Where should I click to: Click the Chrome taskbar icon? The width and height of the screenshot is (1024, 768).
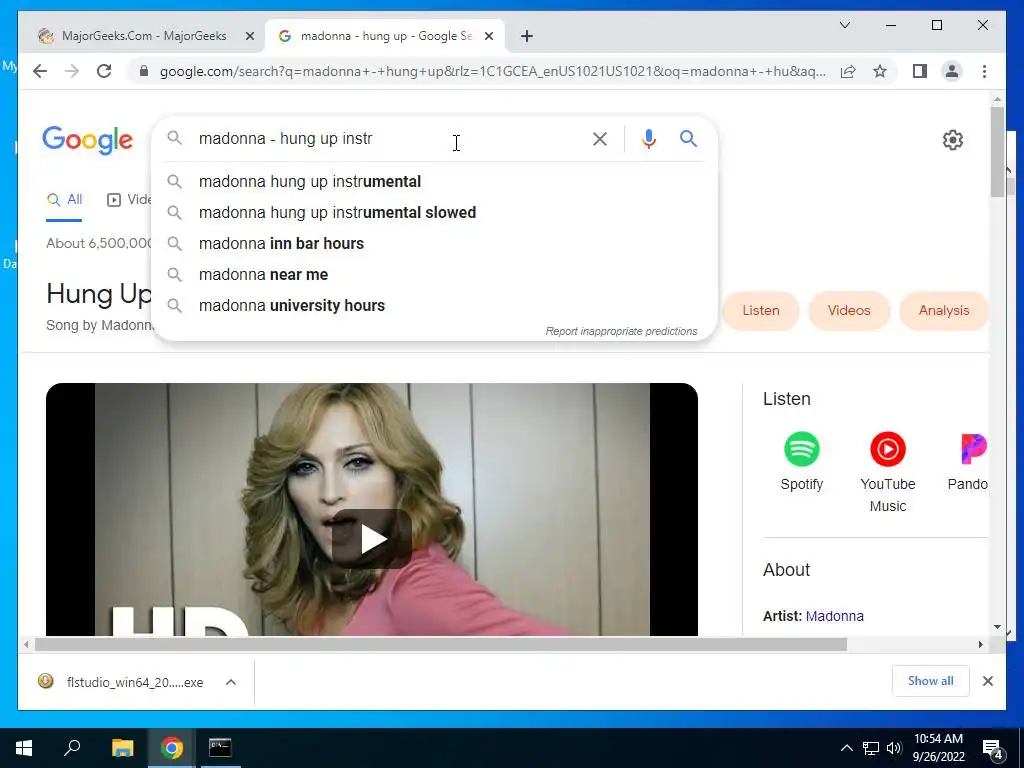click(x=171, y=748)
